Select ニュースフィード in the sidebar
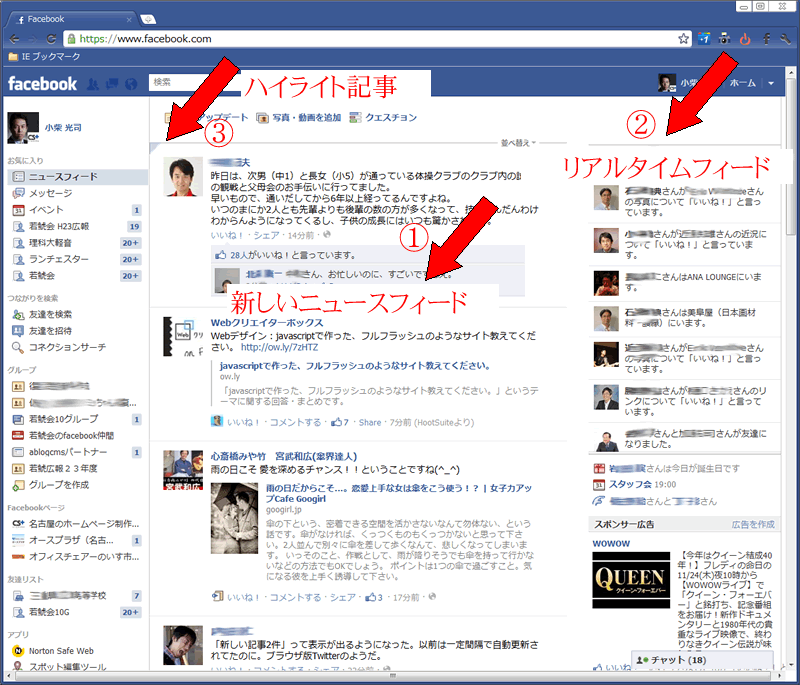This screenshot has height=685, width=800. [78, 177]
